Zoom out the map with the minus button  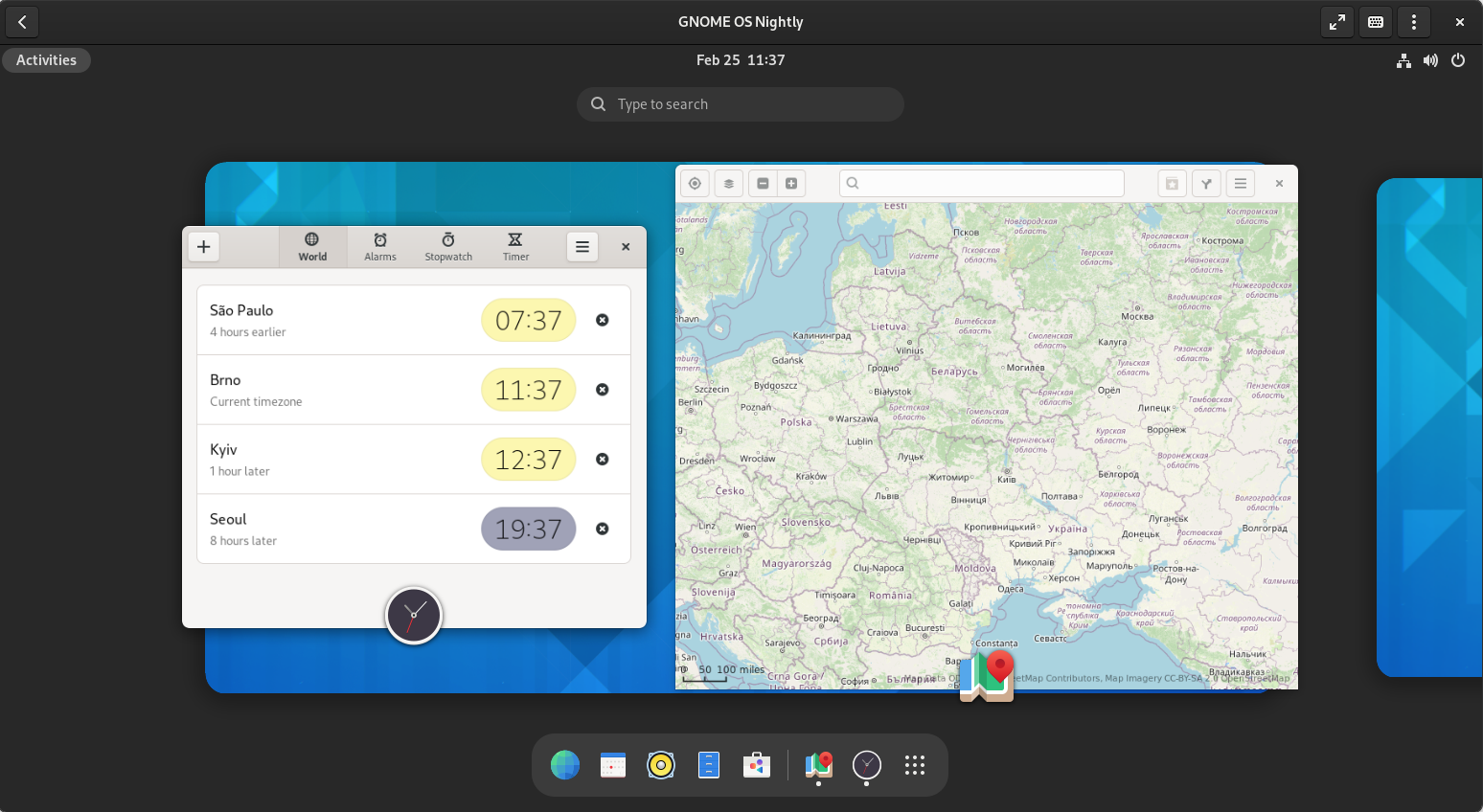[763, 184]
